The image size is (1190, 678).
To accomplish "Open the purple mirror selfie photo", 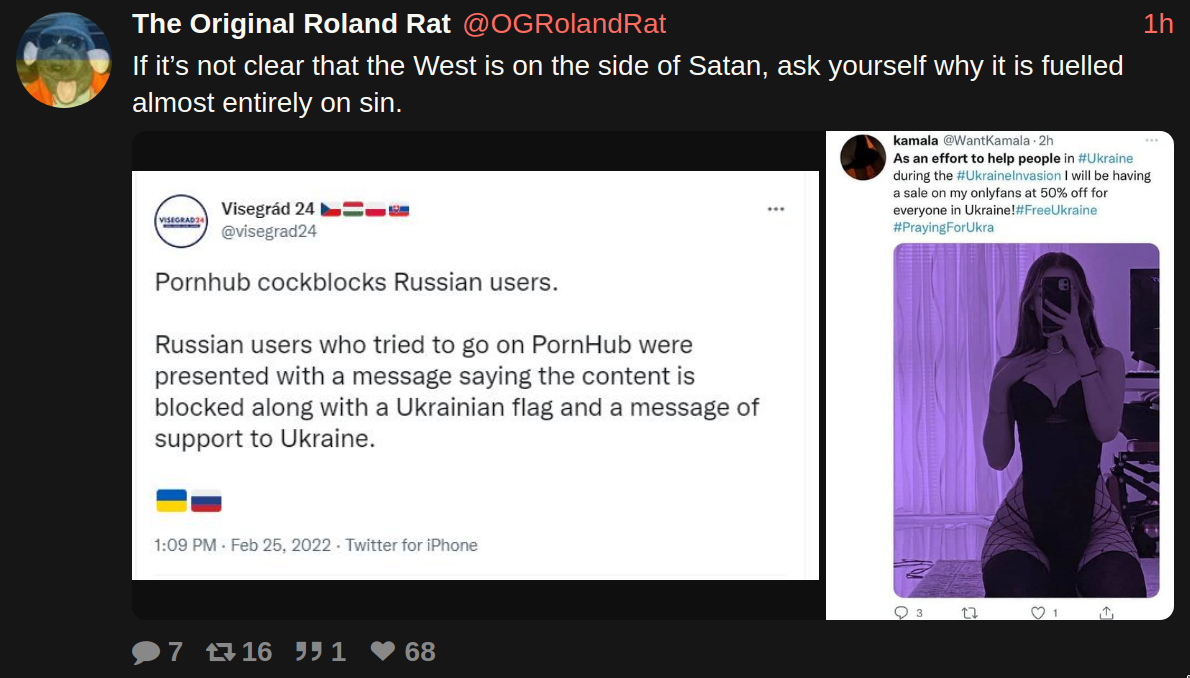I will [x=1026, y=420].
